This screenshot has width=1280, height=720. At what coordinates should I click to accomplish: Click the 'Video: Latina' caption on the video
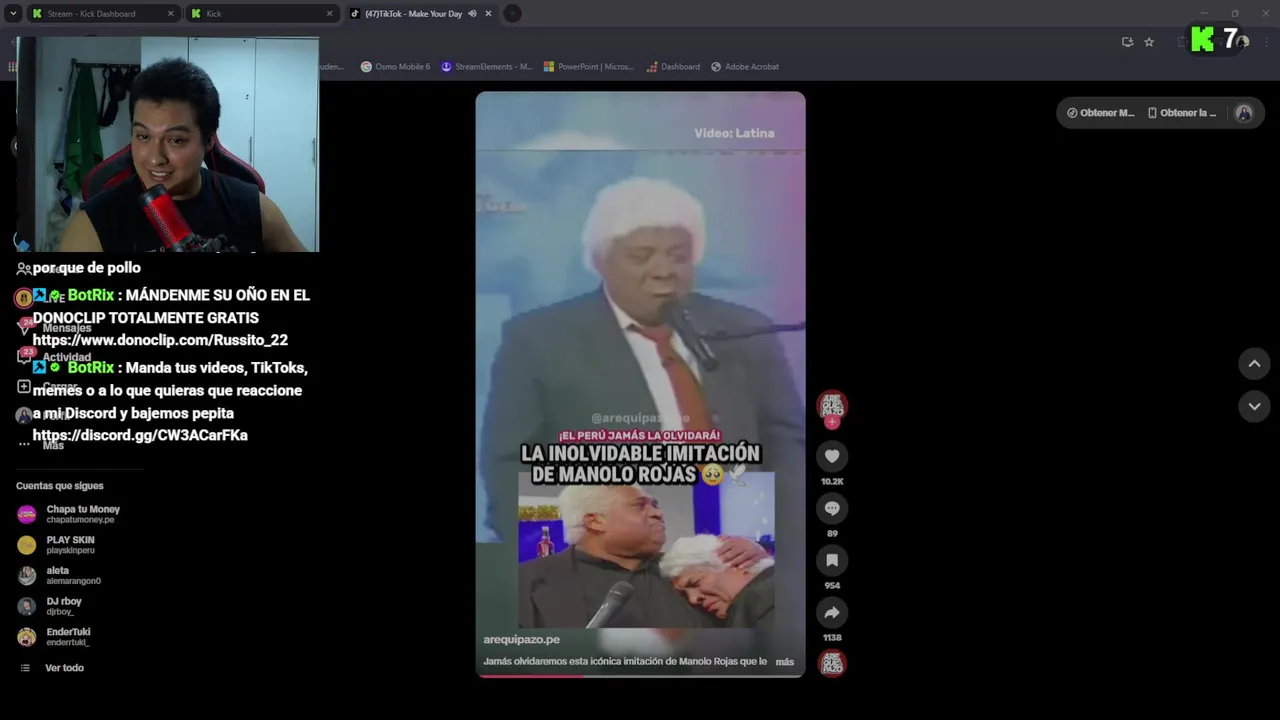click(x=734, y=133)
